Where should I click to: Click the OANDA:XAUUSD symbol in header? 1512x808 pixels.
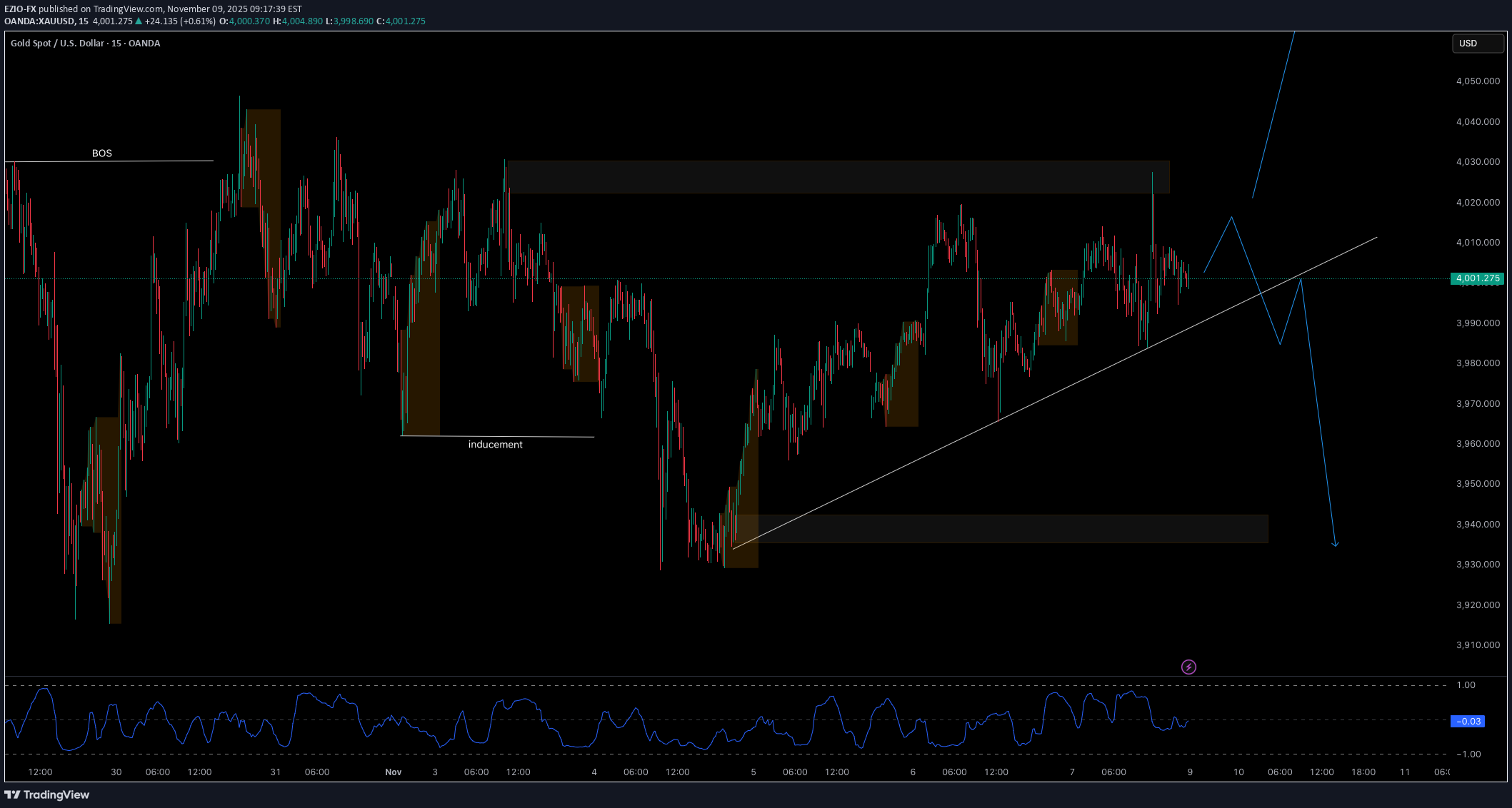[39, 21]
